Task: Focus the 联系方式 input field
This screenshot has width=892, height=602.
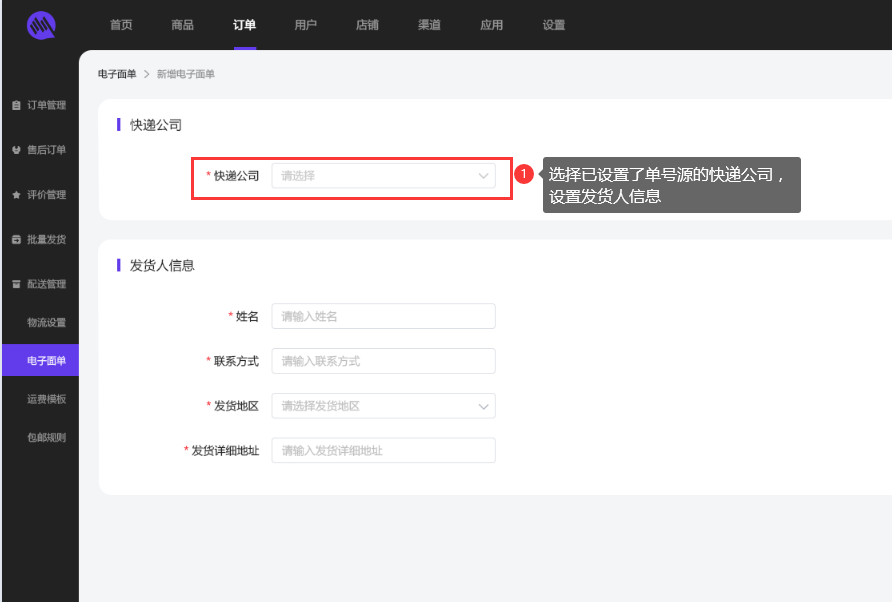Action: [383, 361]
